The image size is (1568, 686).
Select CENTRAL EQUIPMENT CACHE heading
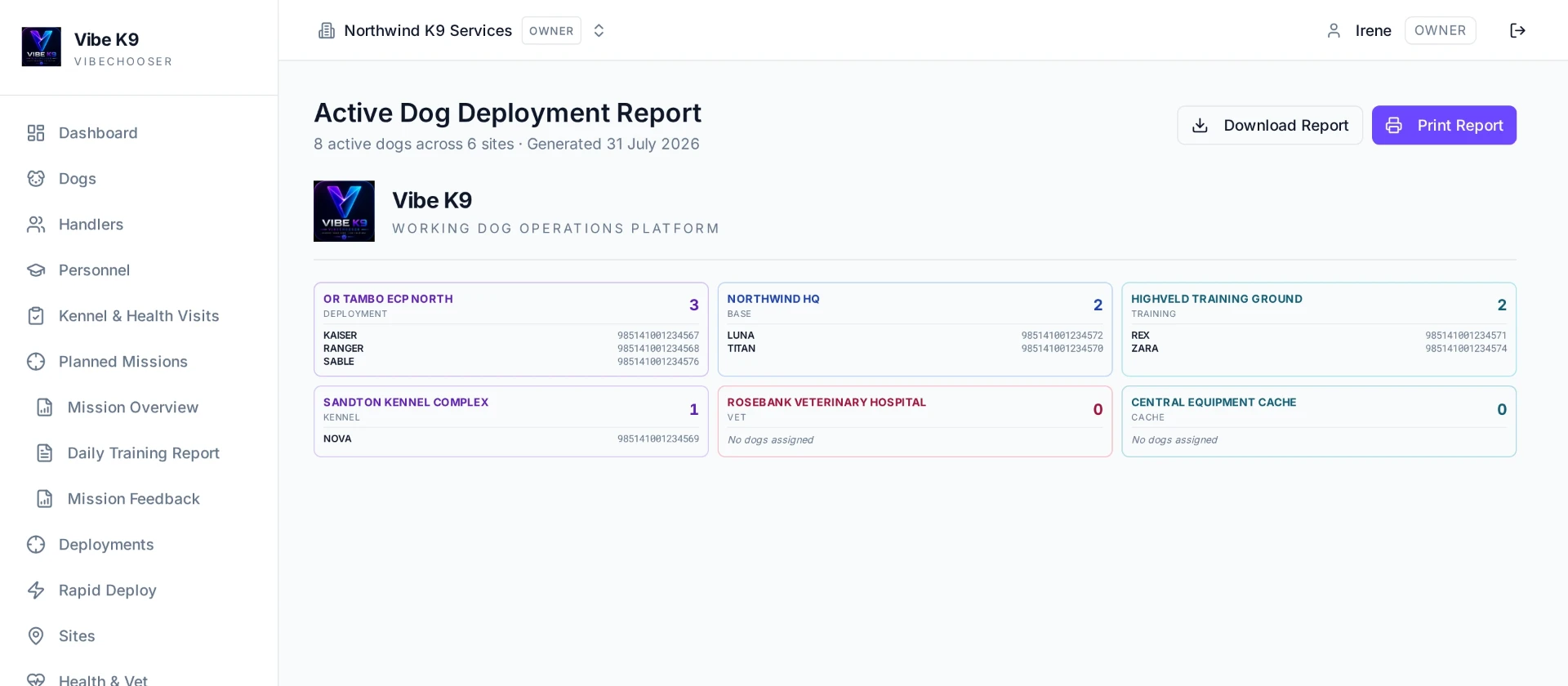[x=1214, y=403]
